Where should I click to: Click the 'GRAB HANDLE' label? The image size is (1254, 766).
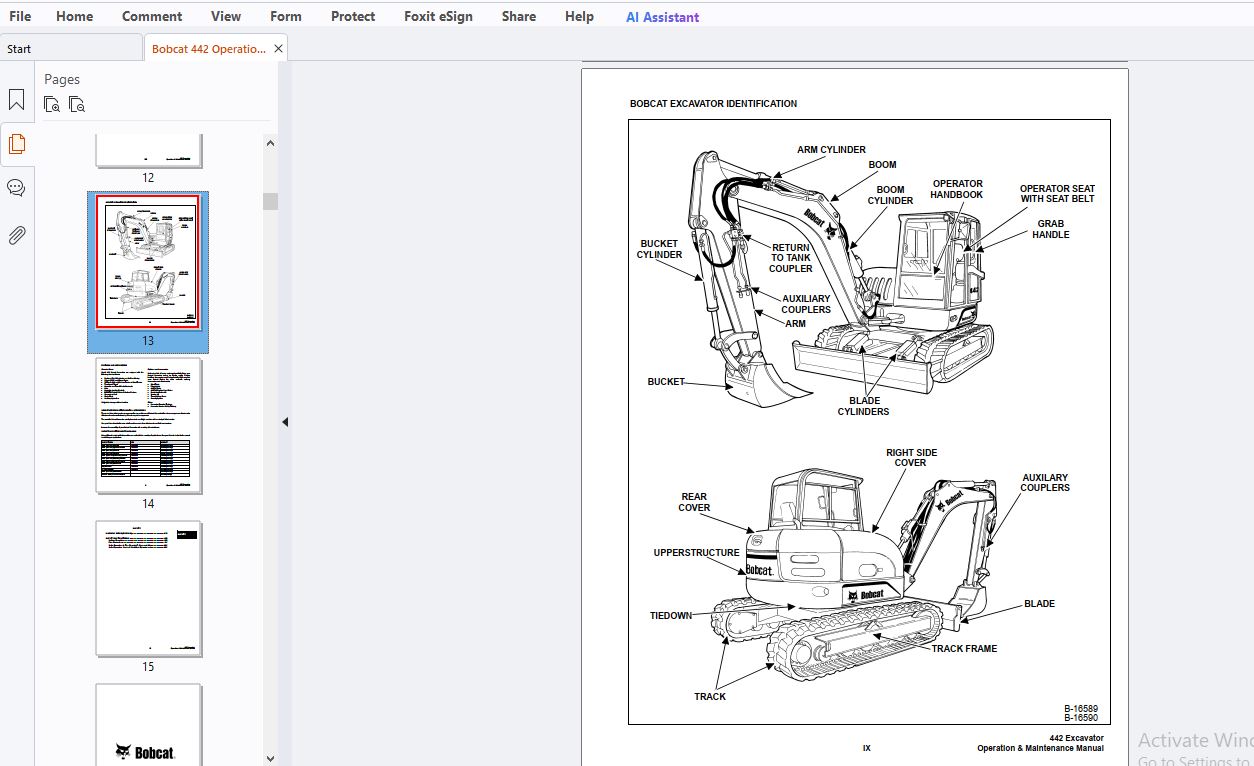(x=1050, y=229)
